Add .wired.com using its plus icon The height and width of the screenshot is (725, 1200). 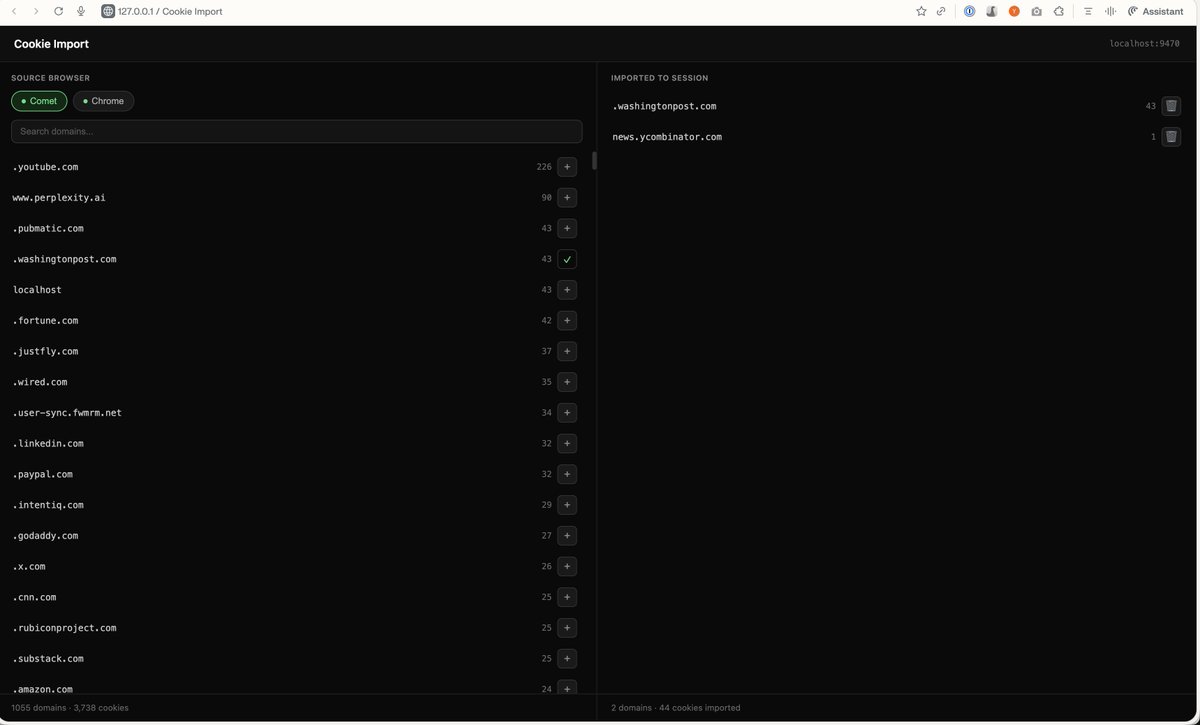(567, 383)
